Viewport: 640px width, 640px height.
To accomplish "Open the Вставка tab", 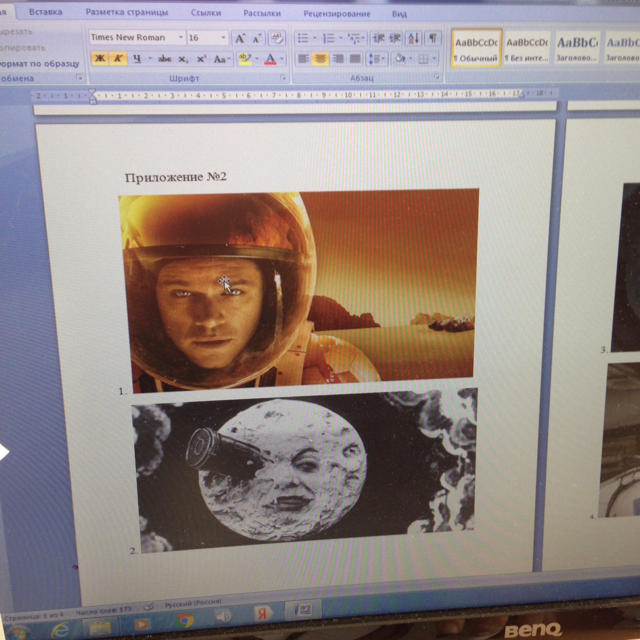I will point(46,12).
